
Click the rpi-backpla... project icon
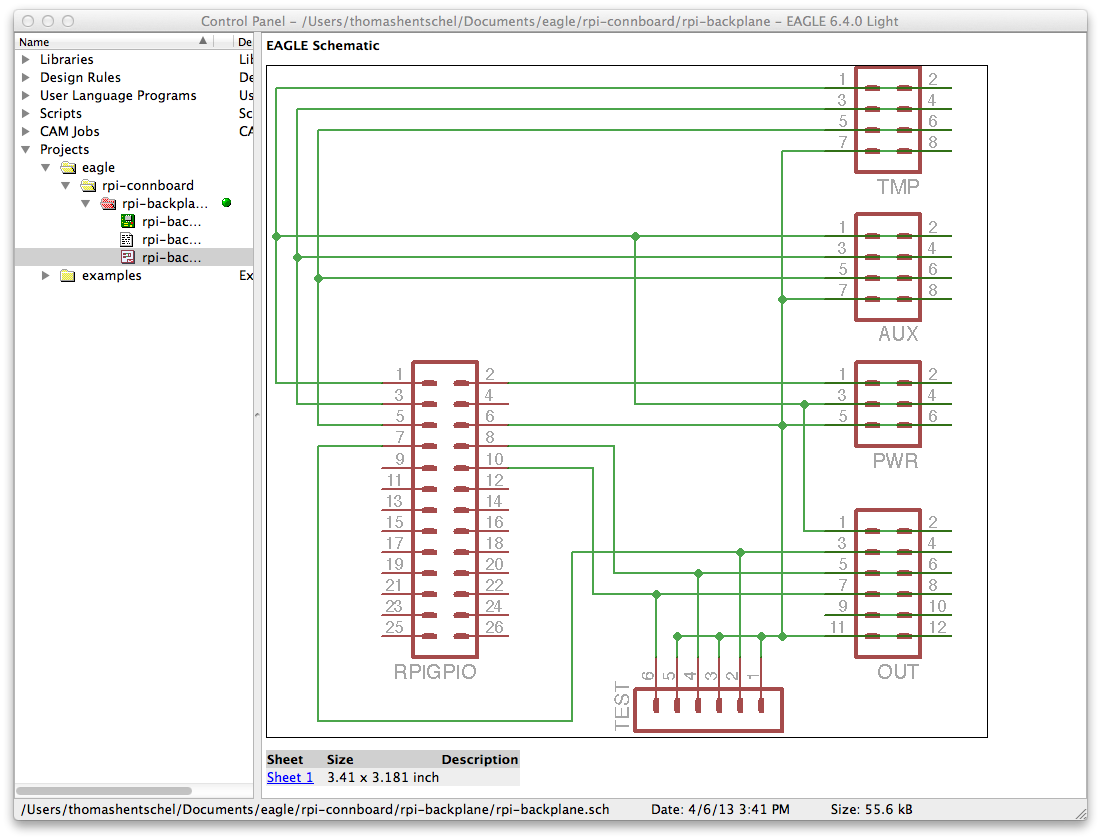point(108,204)
